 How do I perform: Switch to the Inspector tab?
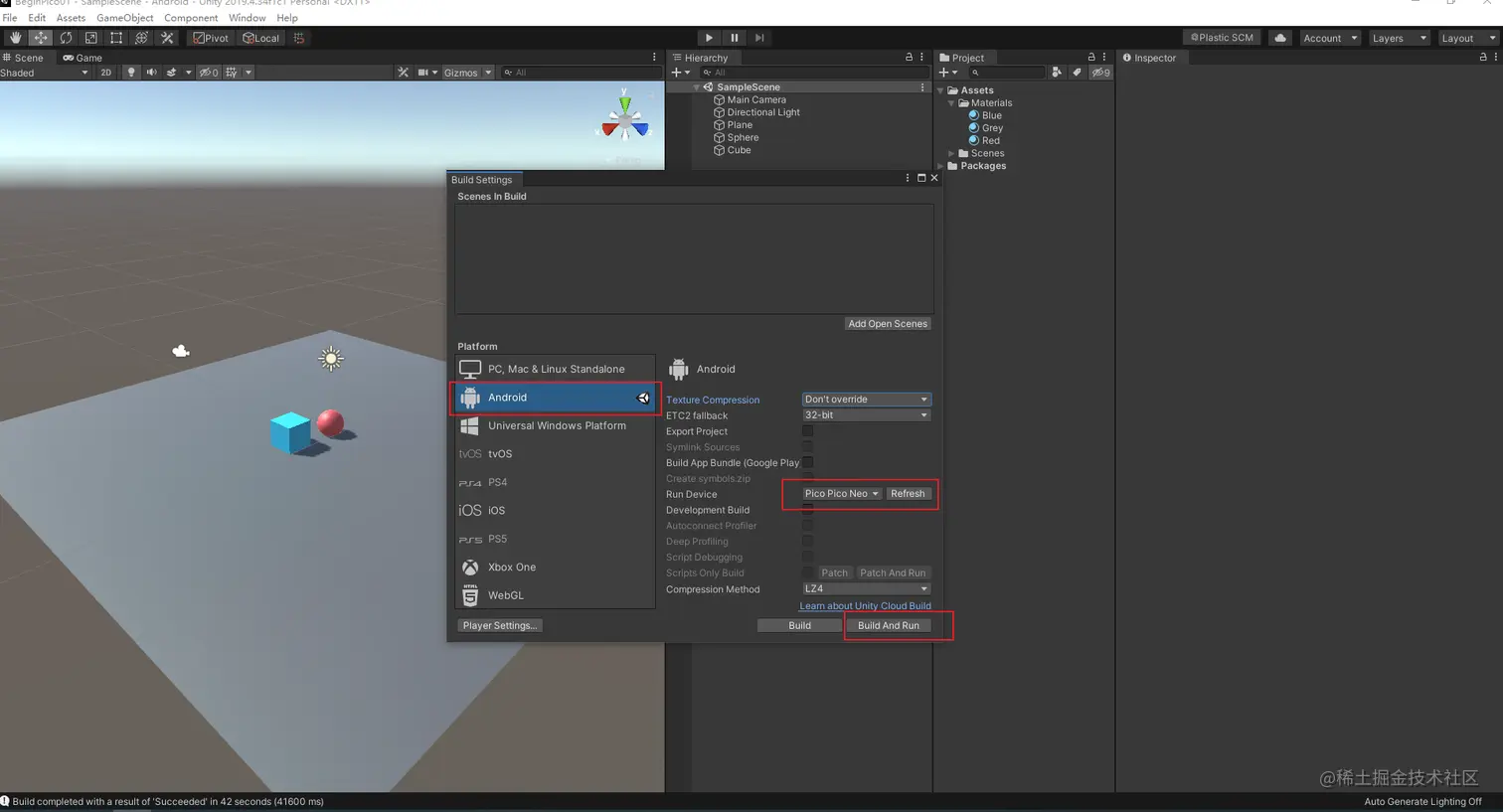1149,58
